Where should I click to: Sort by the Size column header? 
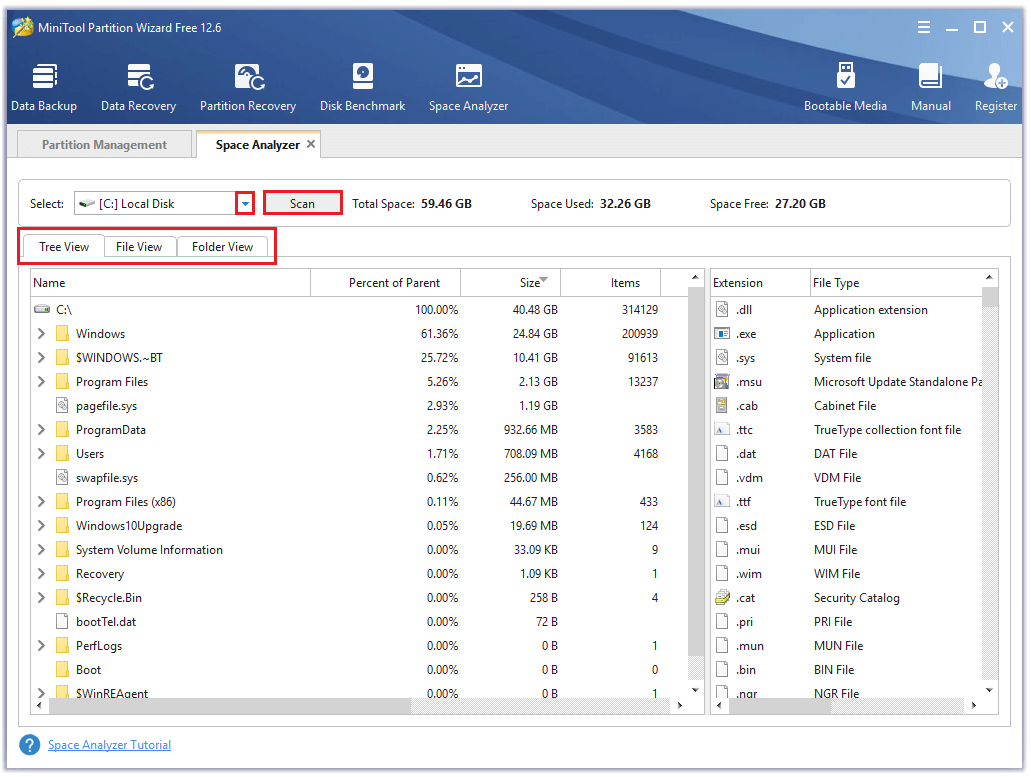[510, 283]
